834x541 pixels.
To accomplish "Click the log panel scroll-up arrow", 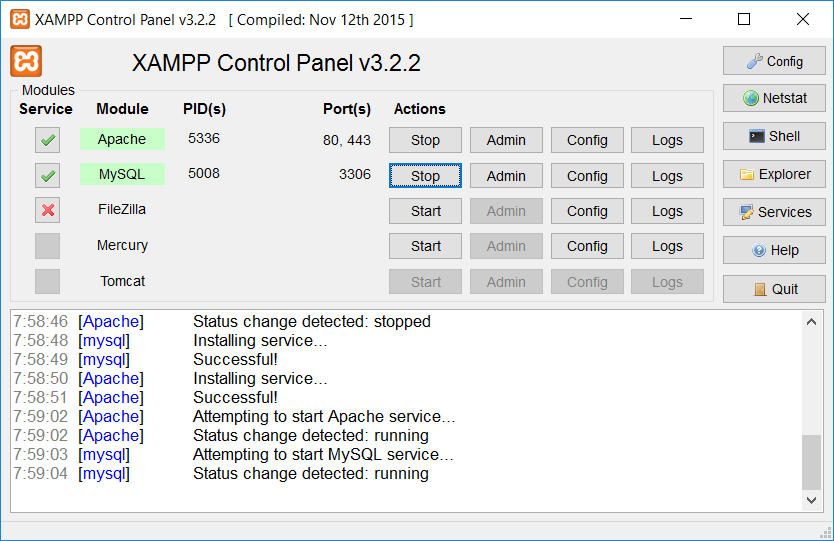I will 811,322.
